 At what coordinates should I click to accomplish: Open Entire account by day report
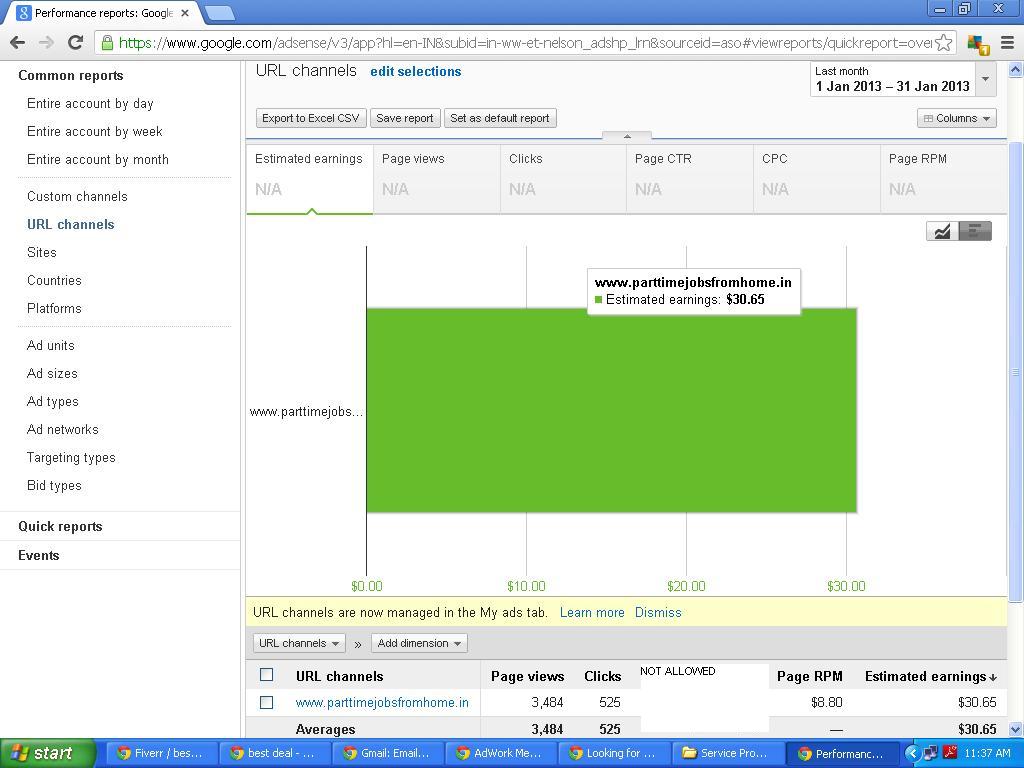[90, 104]
